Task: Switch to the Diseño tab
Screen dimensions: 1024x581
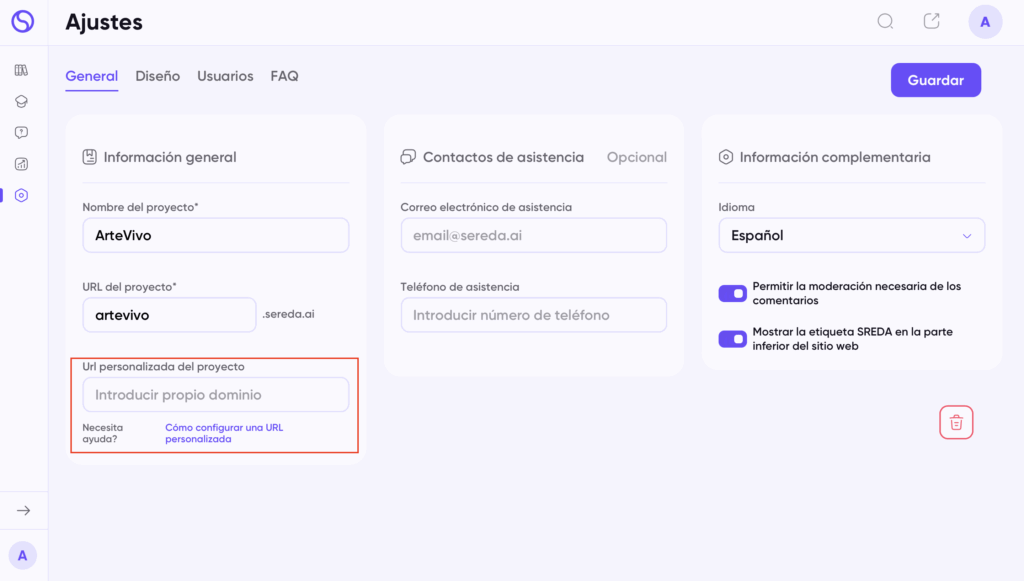Action: [157, 76]
